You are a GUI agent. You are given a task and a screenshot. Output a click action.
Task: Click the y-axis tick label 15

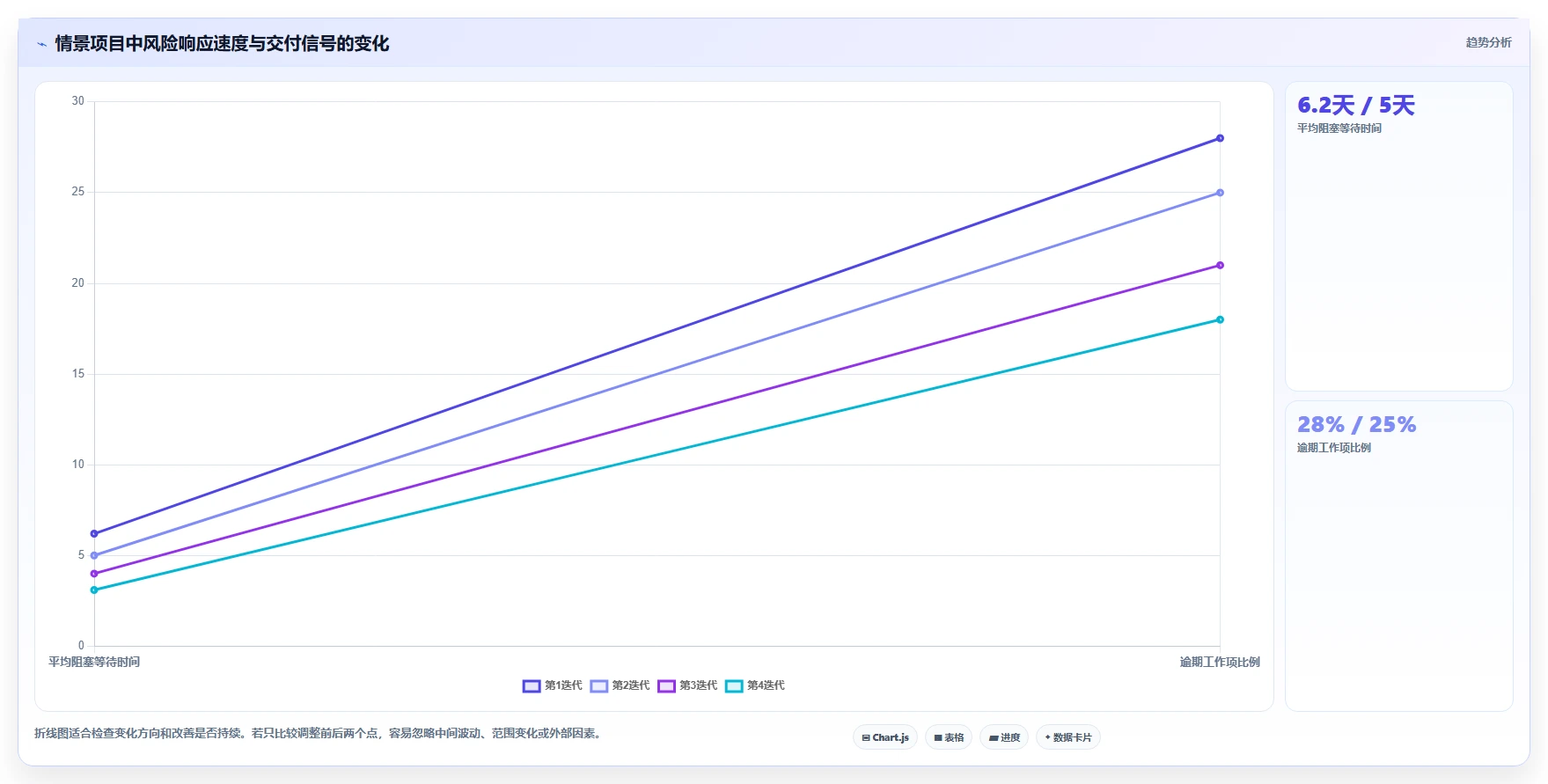coord(78,374)
